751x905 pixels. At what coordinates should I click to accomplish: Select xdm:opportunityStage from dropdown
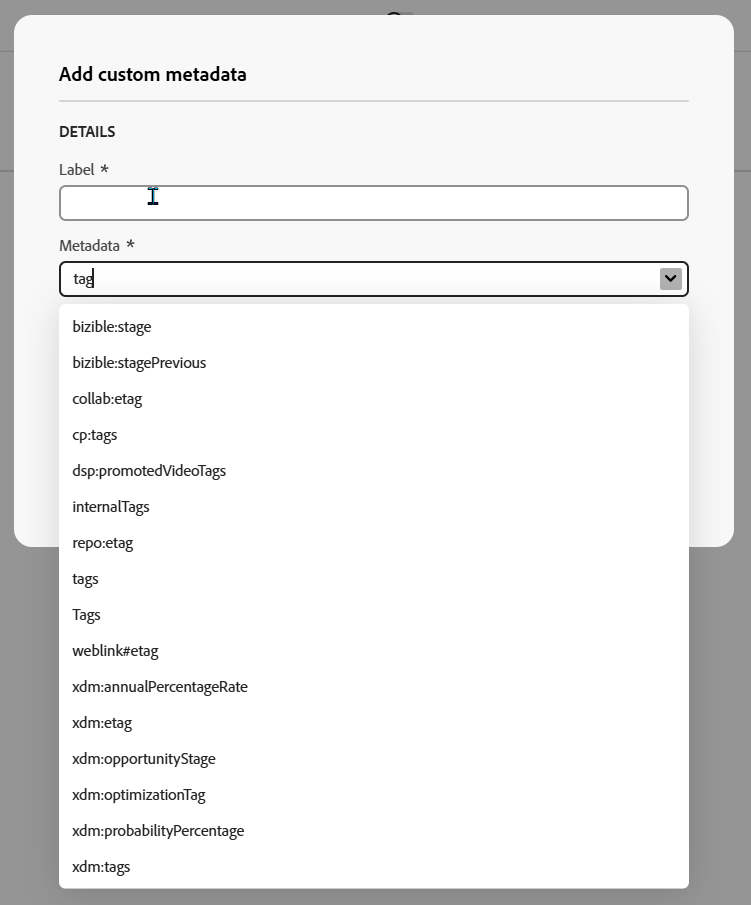144,759
